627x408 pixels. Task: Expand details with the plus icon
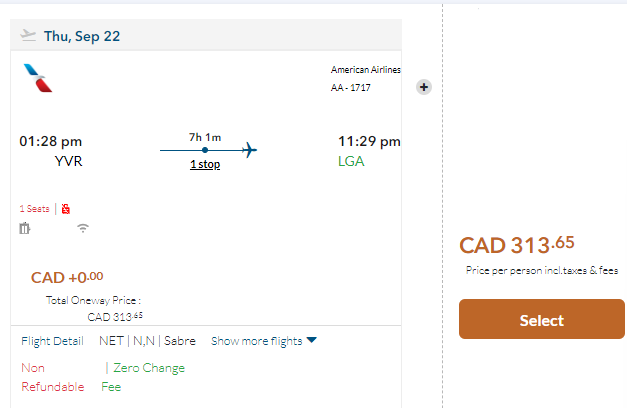click(x=423, y=87)
